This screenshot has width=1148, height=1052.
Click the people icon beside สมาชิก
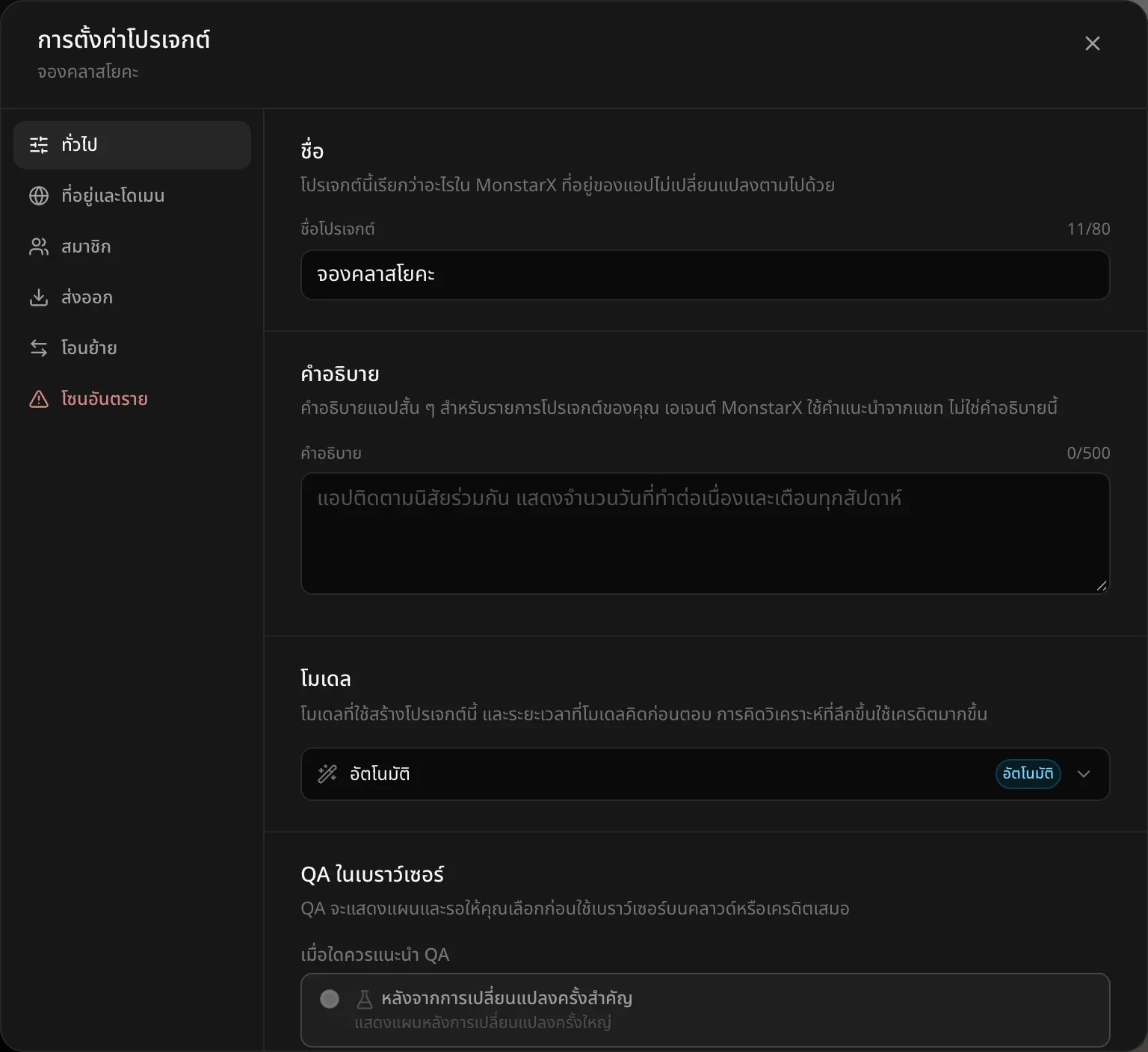tap(39, 247)
